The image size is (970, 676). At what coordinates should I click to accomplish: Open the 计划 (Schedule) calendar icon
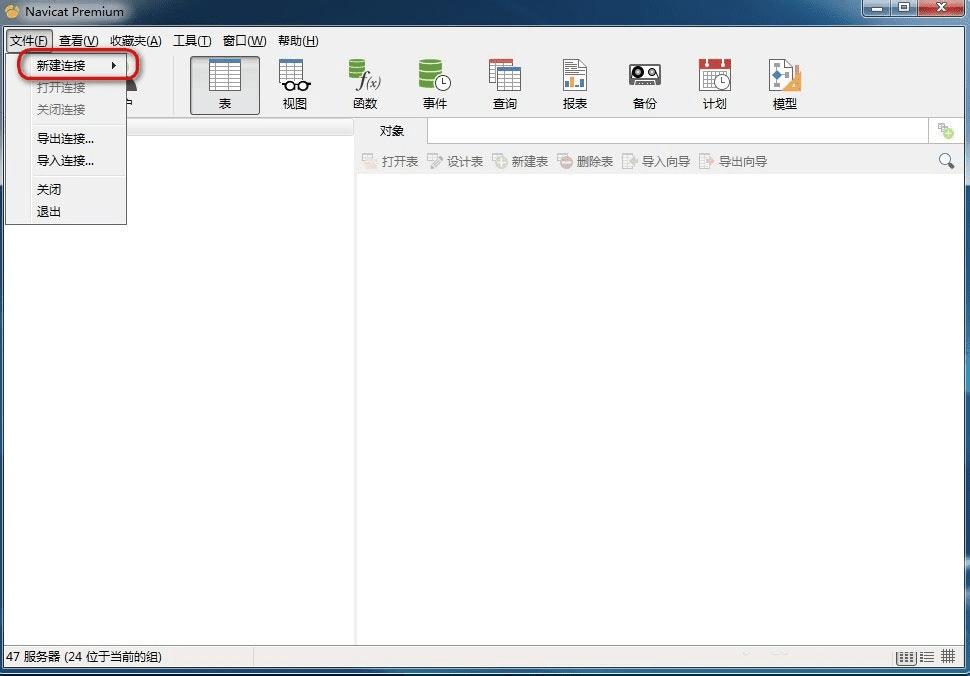pyautogui.click(x=715, y=85)
